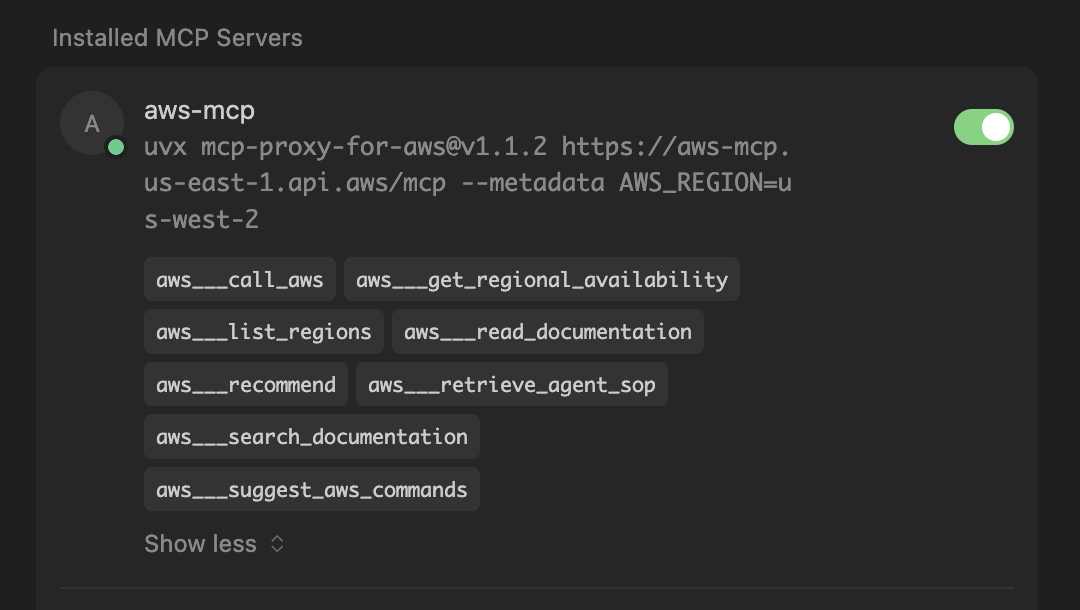Click the aws-mcp server name
This screenshot has height=610, width=1080.
pyautogui.click(x=199, y=110)
